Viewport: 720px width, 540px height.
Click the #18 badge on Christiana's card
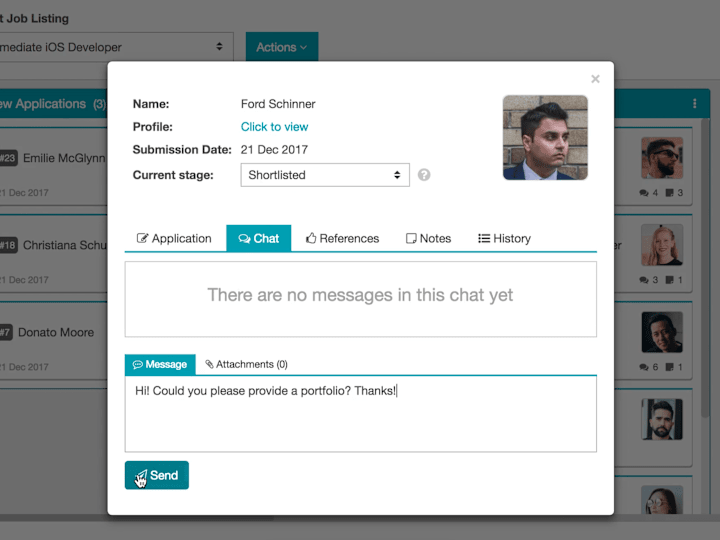tap(8, 245)
